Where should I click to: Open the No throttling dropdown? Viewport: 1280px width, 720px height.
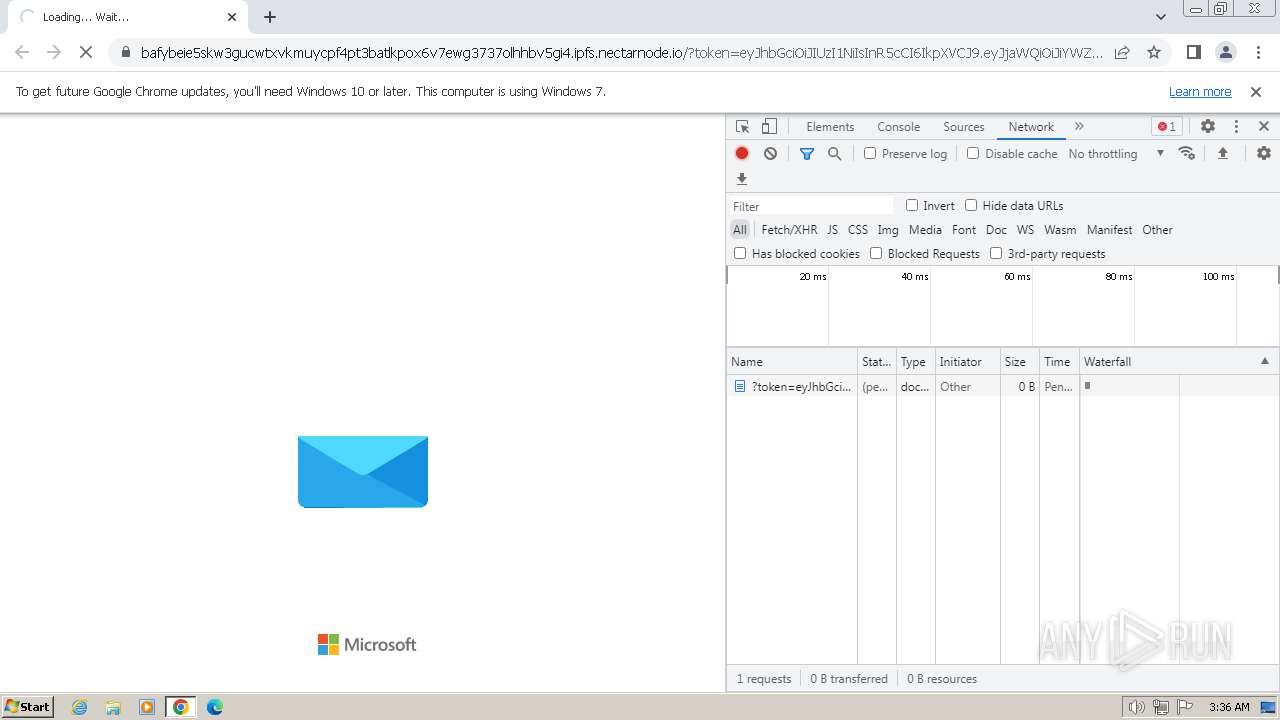pos(1116,154)
